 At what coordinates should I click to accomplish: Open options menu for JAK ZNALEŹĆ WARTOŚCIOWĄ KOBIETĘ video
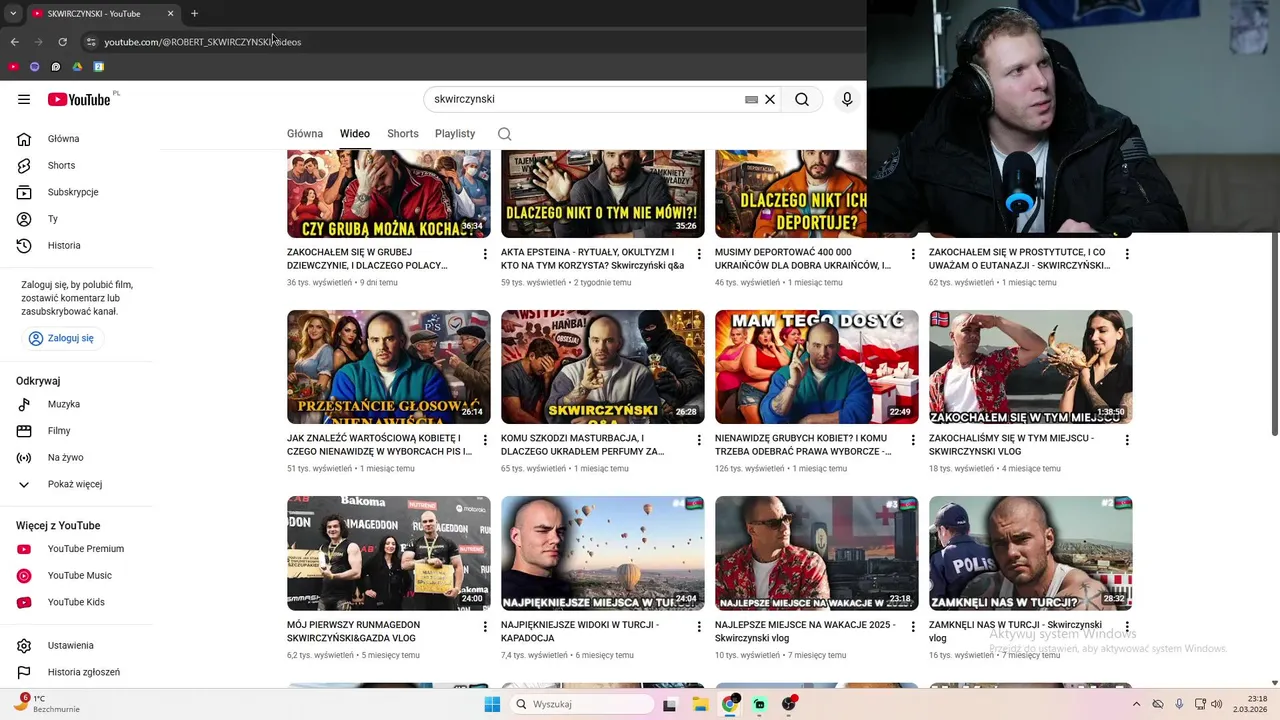[x=485, y=440]
